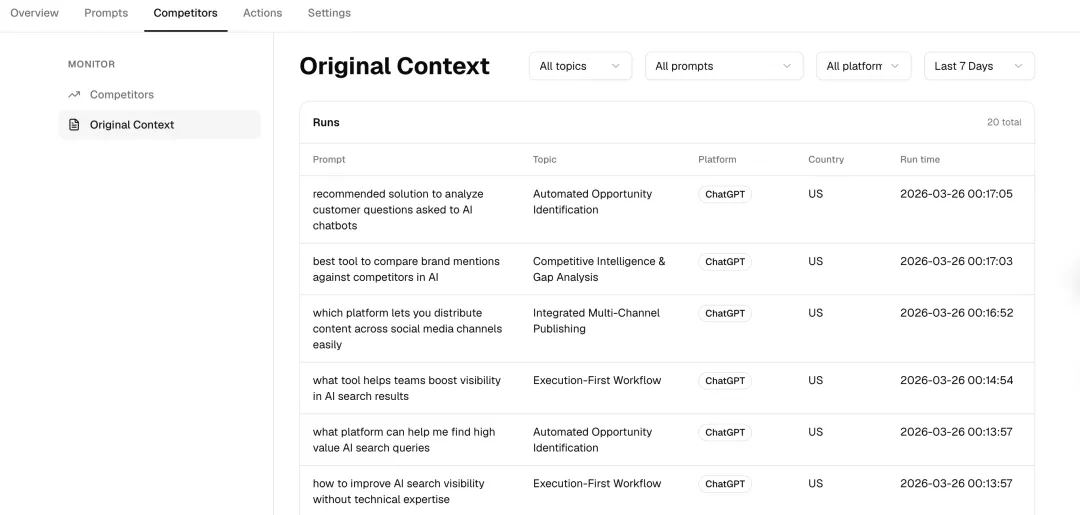Viewport: 1080px width, 515px height.
Task: Open Competitors in the Monitor sidebar
Action: [x=121, y=95]
